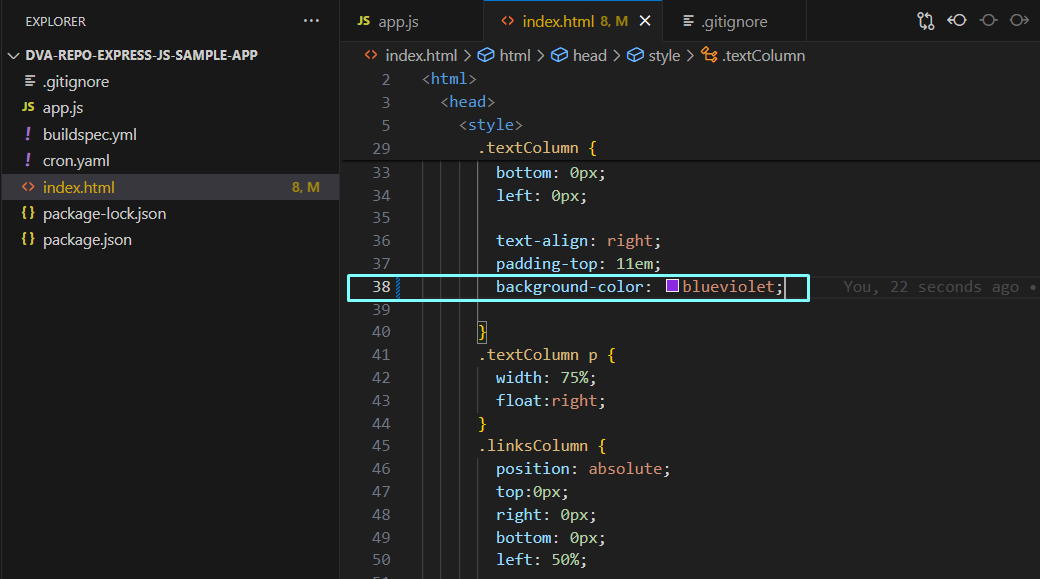Open package.json file

pos(87,239)
